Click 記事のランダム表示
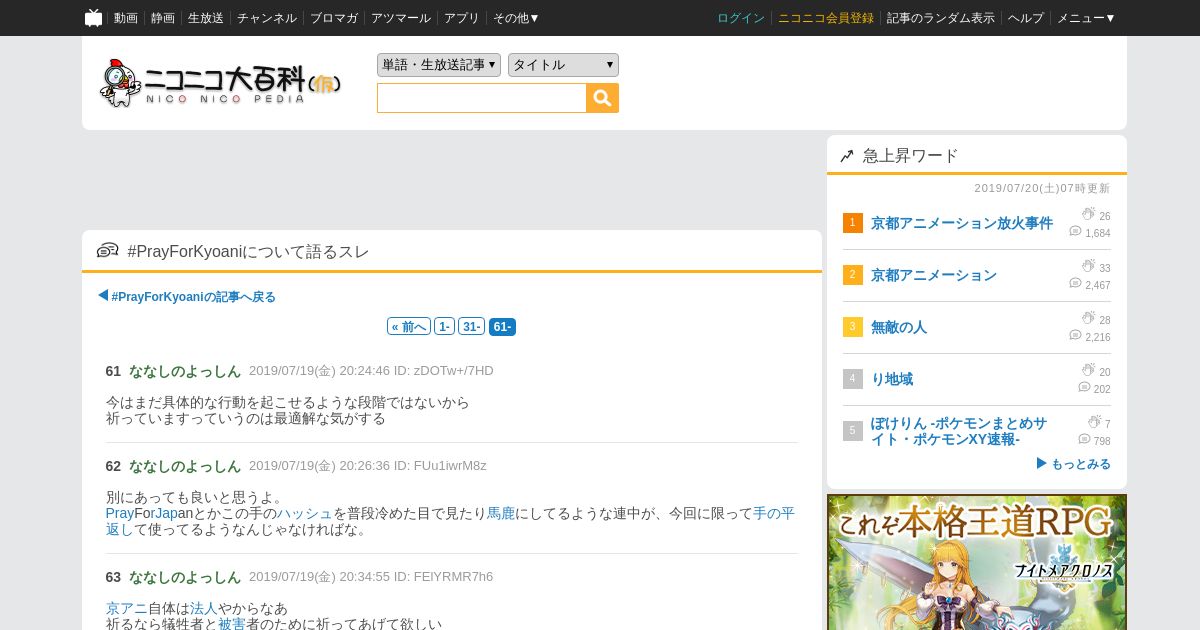The height and width of the screenshot is (630, 1200). pyautogui.click(x=941, y=18)
